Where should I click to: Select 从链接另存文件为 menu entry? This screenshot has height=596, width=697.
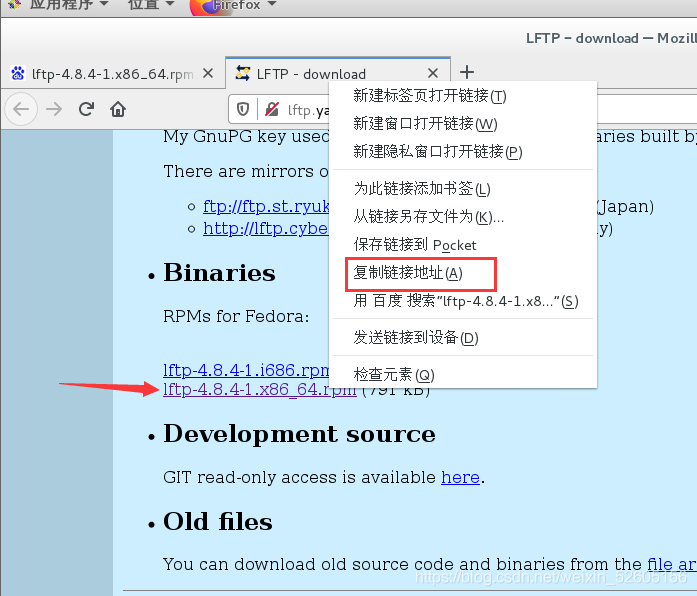(x=463, y=216)
